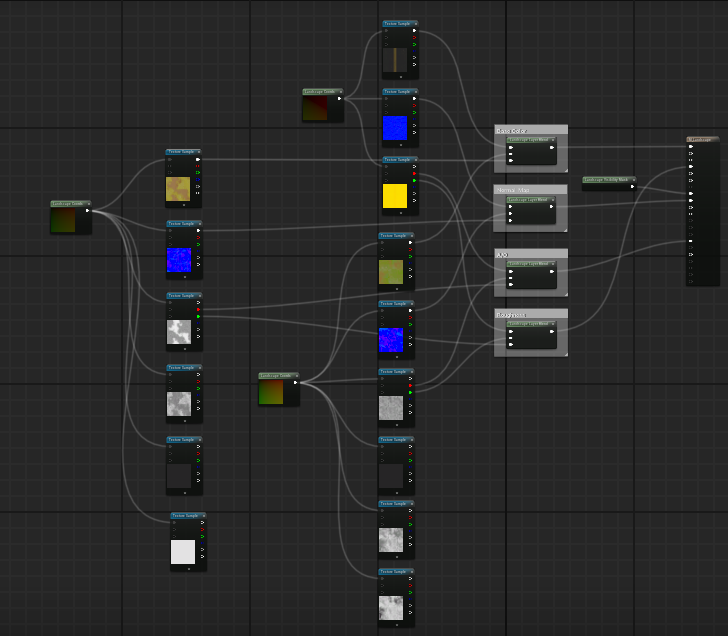728x636 pixels.
Task: Click green channel pin on yellow Texture Sample
Action: (x=414, y=180)
